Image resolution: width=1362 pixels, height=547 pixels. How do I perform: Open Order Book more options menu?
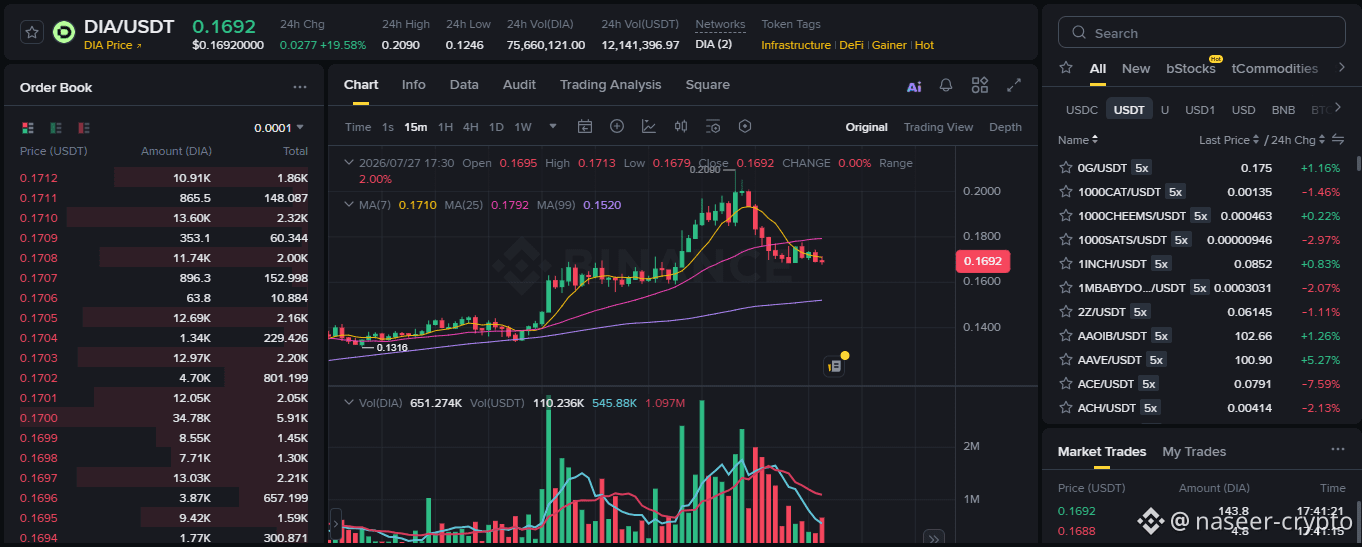coord(300,88)
